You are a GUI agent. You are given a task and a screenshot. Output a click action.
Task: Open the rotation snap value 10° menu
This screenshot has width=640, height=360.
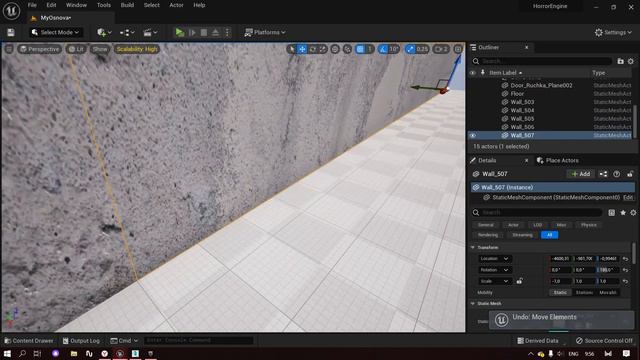tap(394, 49)
